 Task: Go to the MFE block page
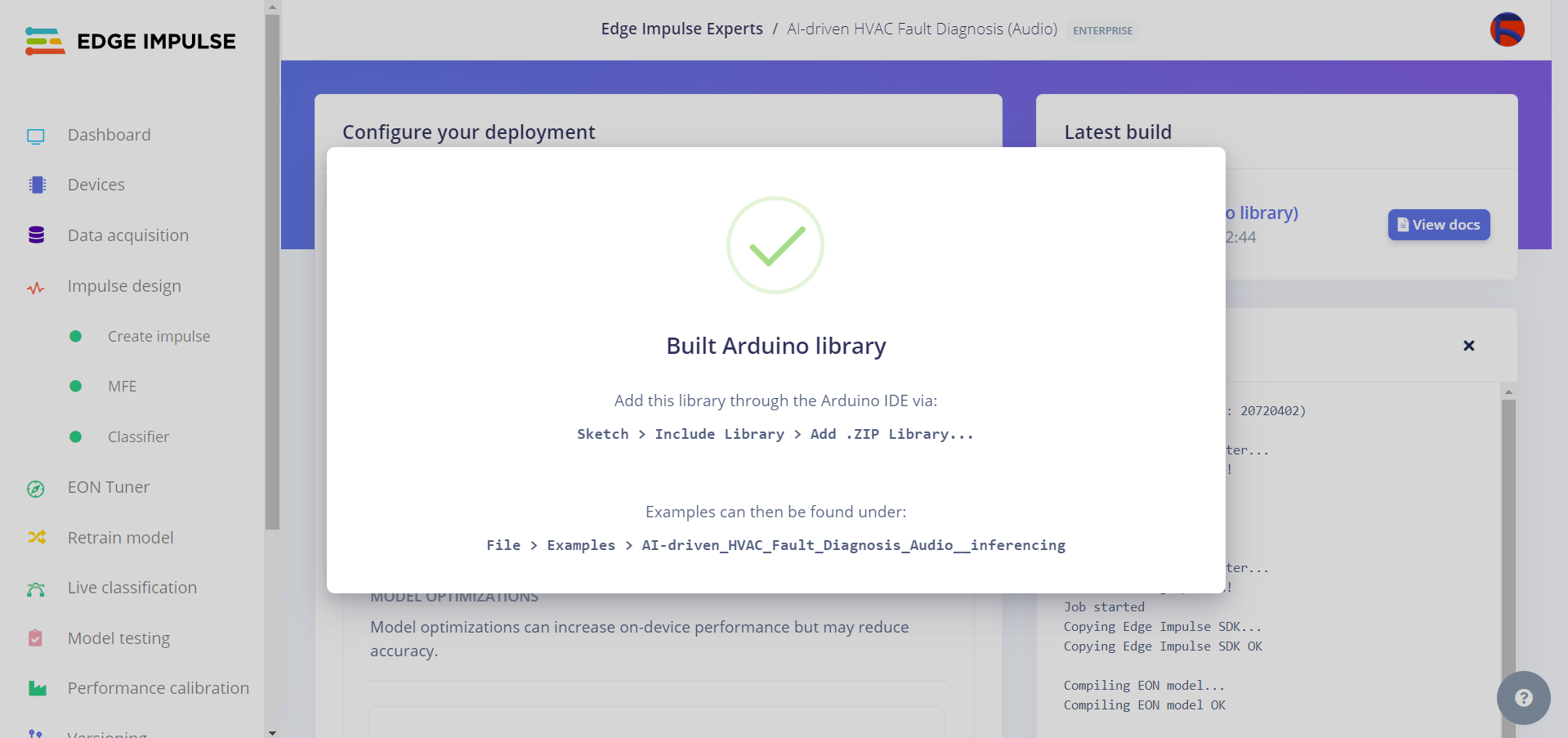(122, 387)
